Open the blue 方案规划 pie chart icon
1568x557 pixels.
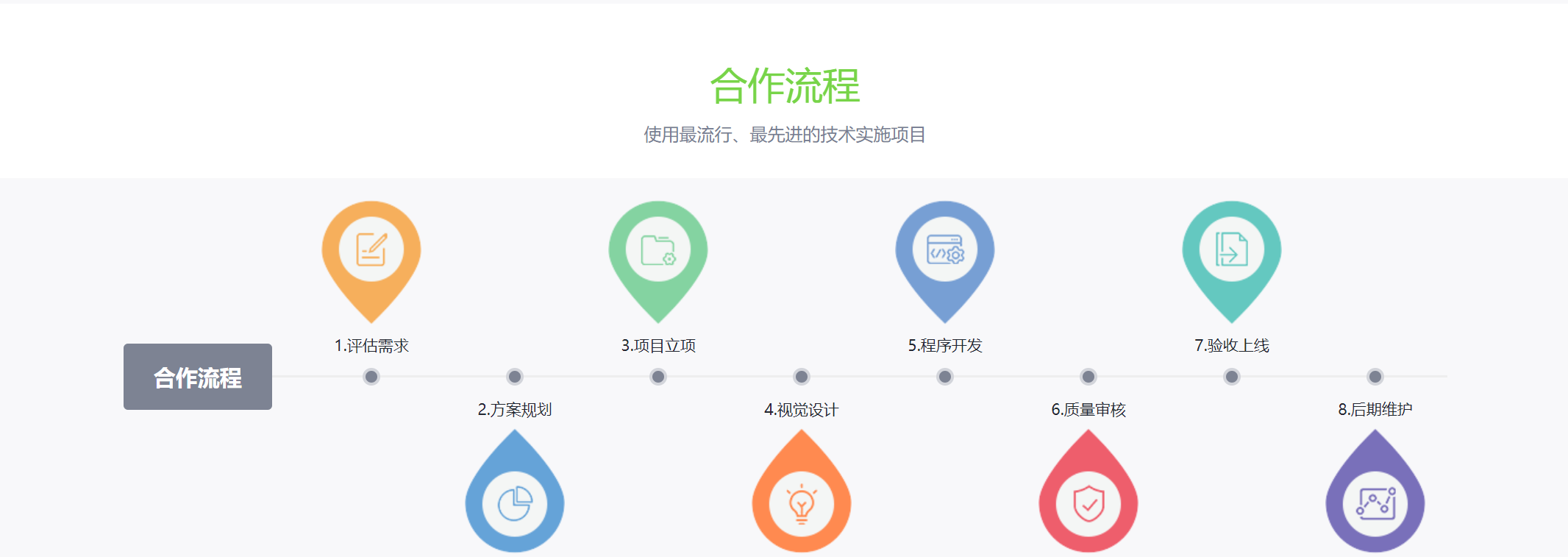click(515, 504)
